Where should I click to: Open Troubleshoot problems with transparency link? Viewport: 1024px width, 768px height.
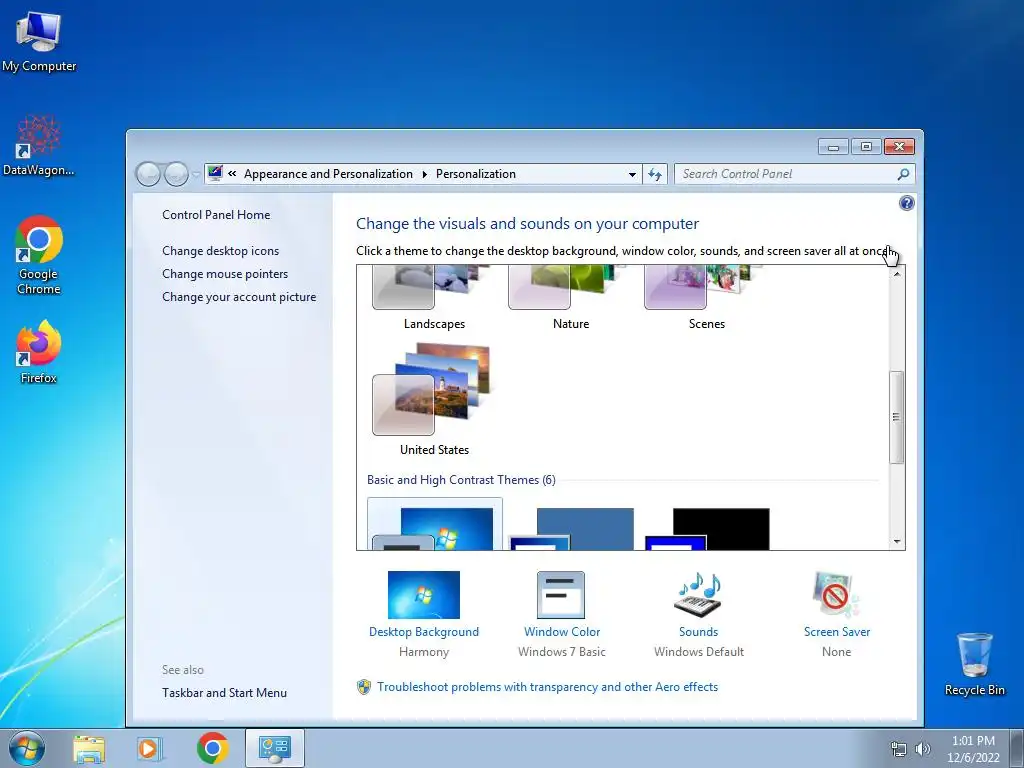click(x=547, y=687)
